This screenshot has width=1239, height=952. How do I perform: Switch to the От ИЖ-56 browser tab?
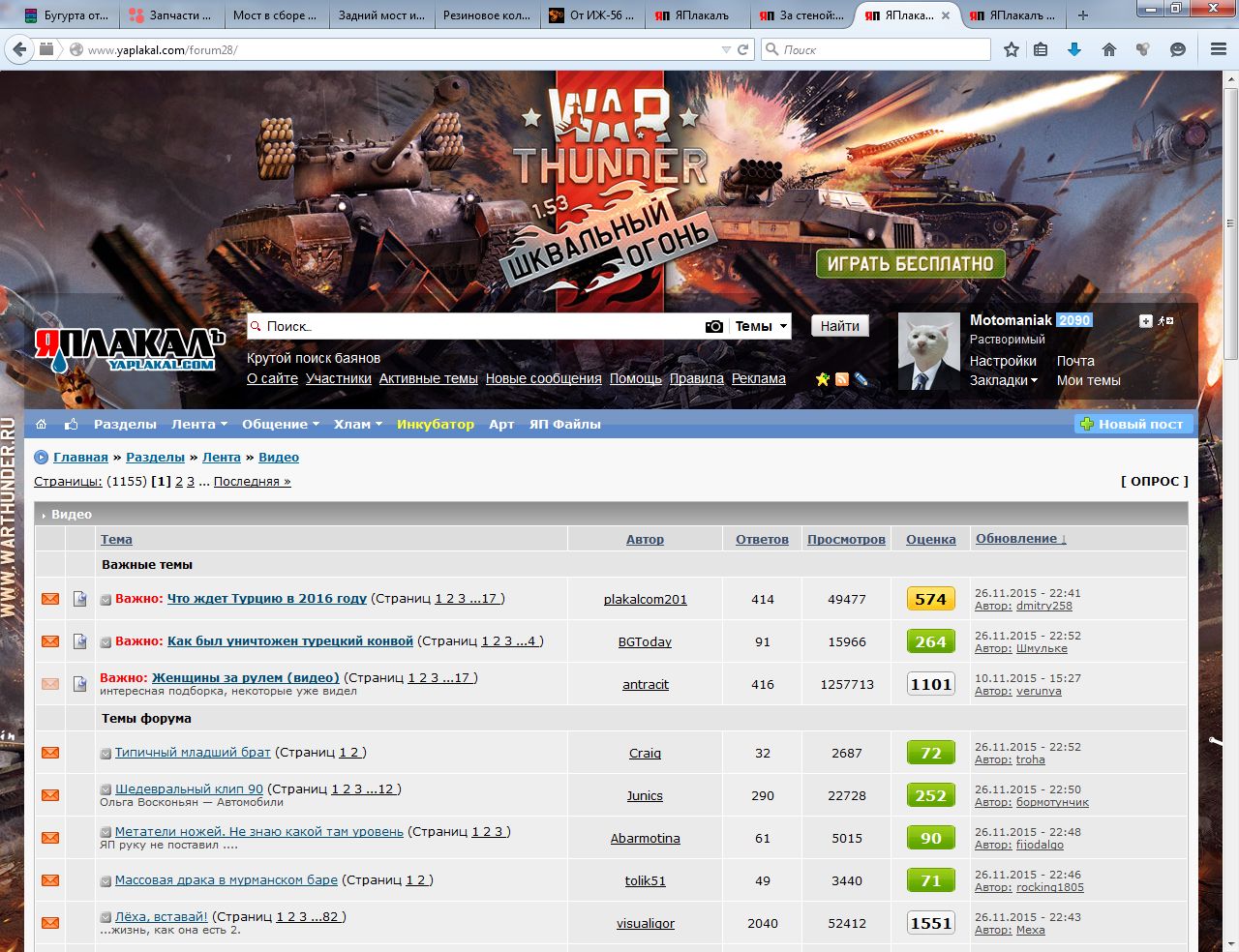[x=592, y=15]
